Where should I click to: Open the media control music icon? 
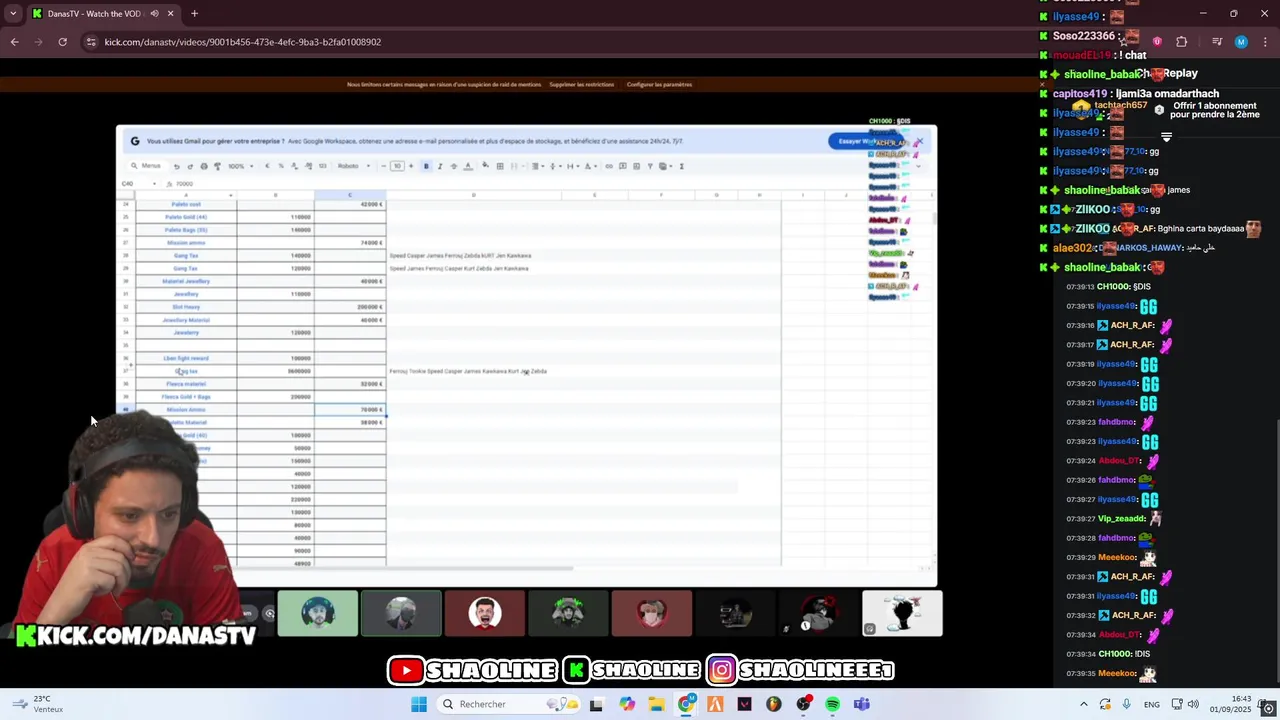coord(1217,42)
